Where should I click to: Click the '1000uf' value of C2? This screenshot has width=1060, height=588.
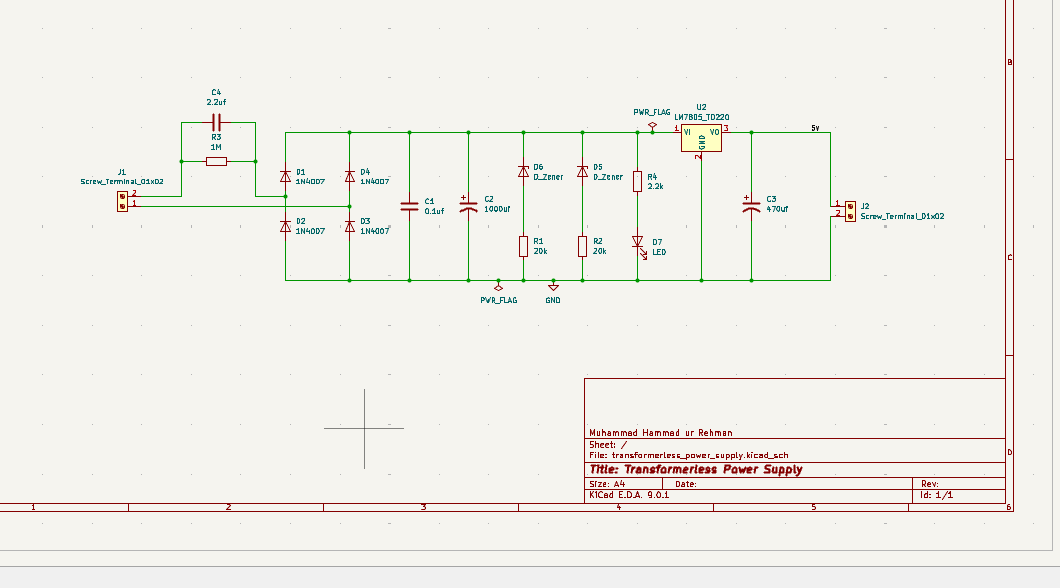(498, 210)
